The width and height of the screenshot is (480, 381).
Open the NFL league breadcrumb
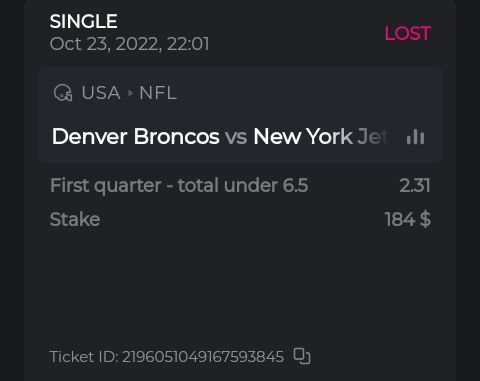pyautogui.click(x=158, y=93)
